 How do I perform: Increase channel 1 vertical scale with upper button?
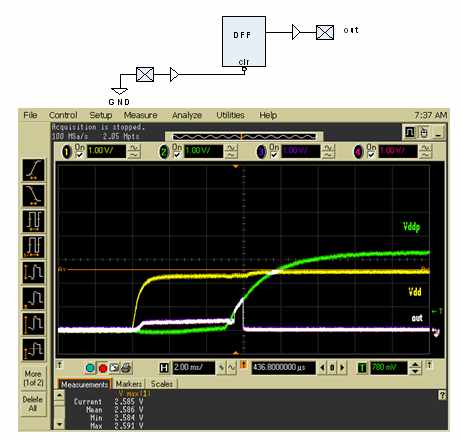pyautogui.click(x=134, y=148)
